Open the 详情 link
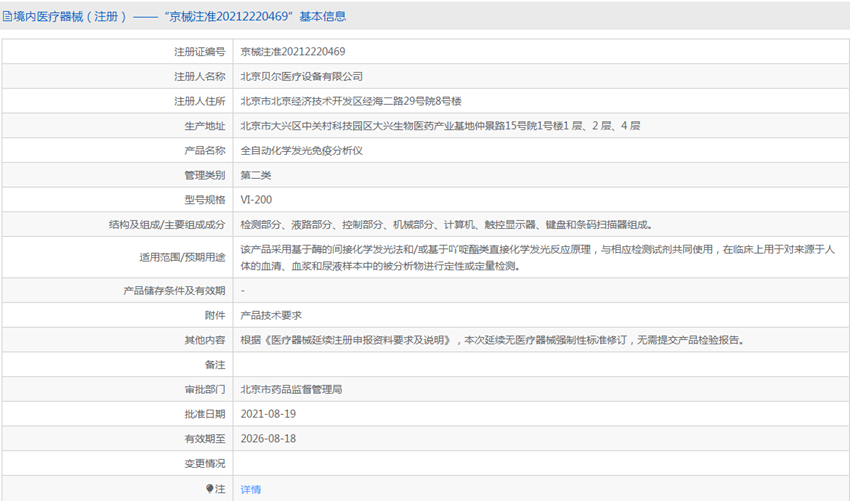Viewport: 850px width, 501px height. coord(250,489)
